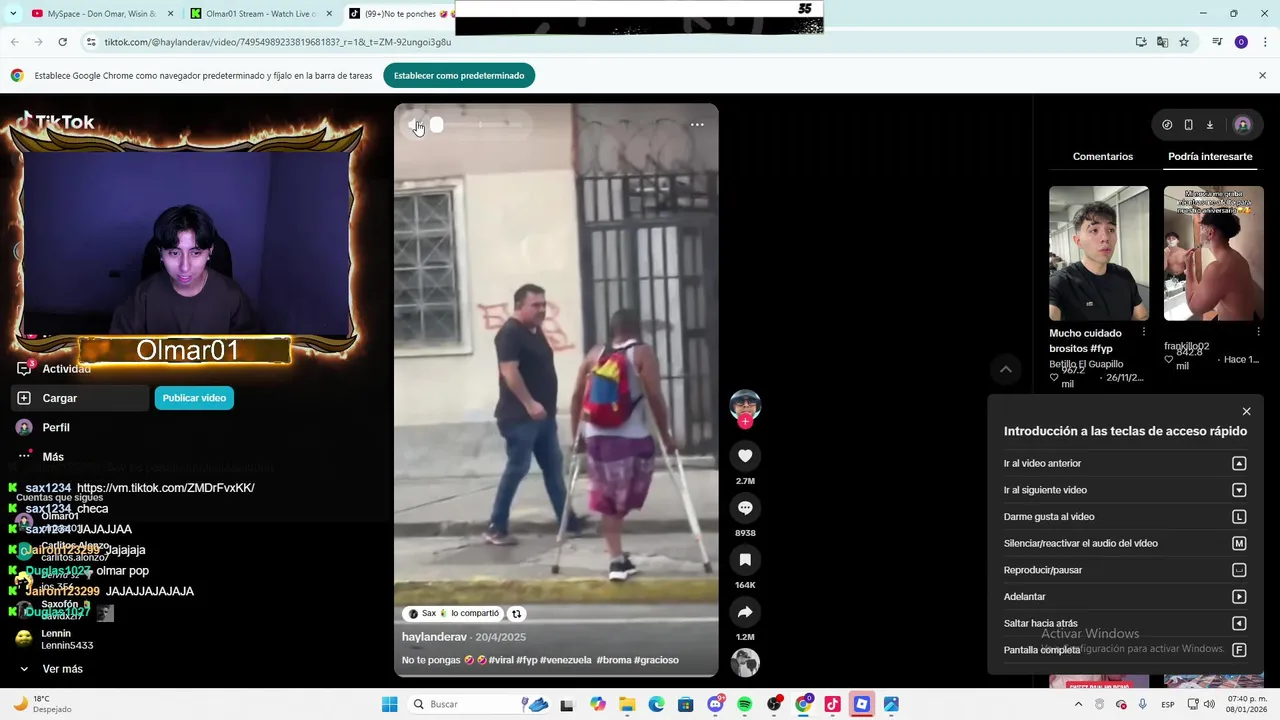Click the download desktop app icon
The width and height of the screenshot is (1280, 720).
(x=1209, y=125)
